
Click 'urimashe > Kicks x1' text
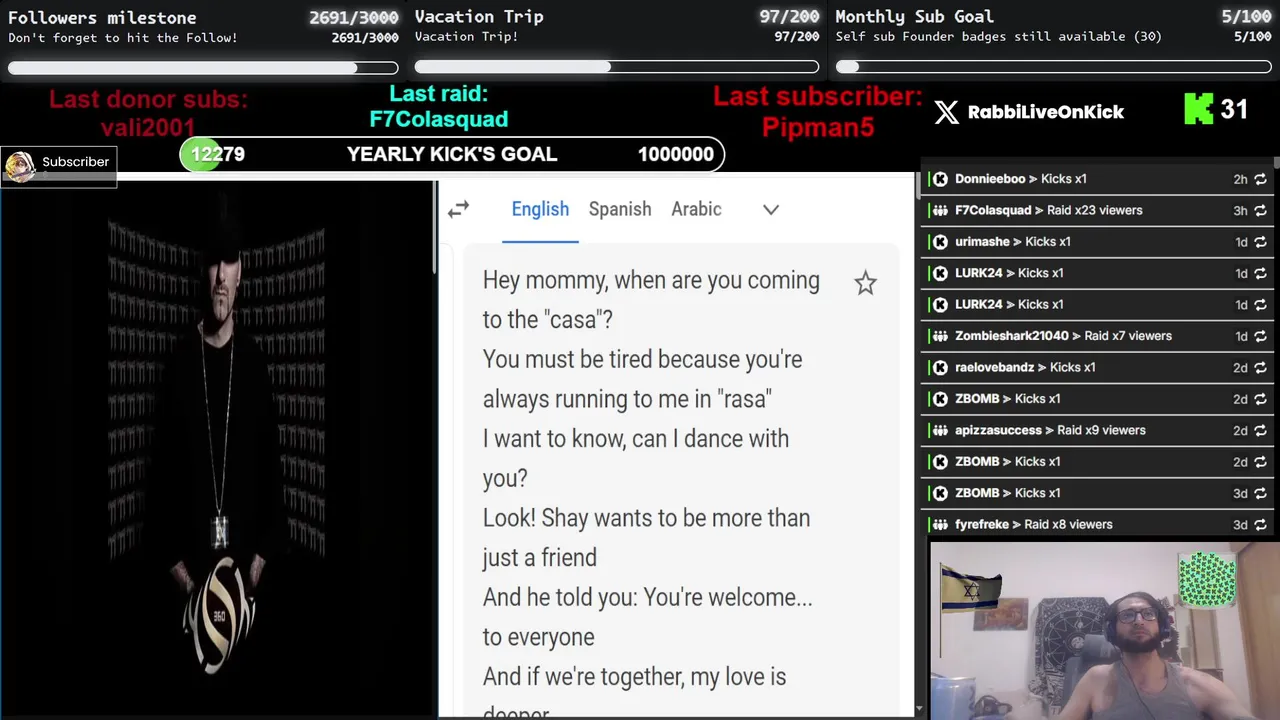coord(1013,242)
